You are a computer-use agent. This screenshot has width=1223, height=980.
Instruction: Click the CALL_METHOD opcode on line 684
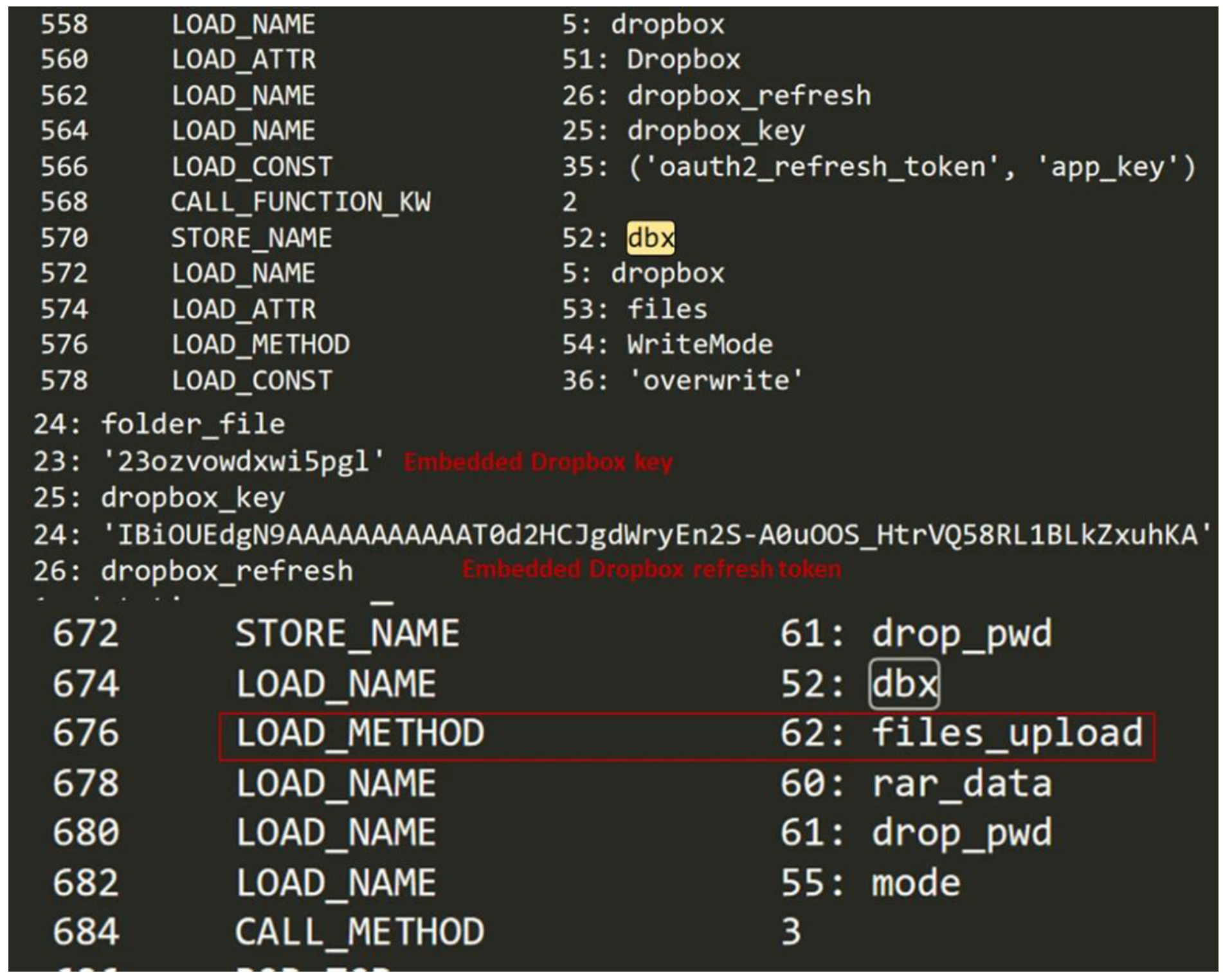[359, 932]
